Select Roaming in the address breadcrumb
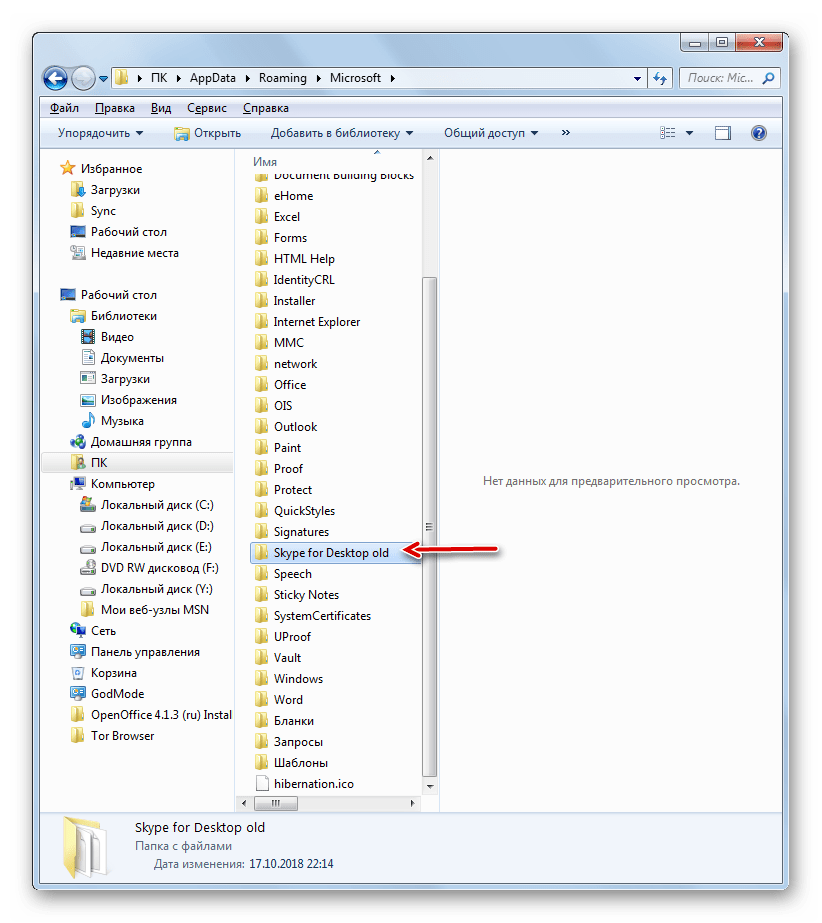822x923 pixels. [x=283, y=78]
